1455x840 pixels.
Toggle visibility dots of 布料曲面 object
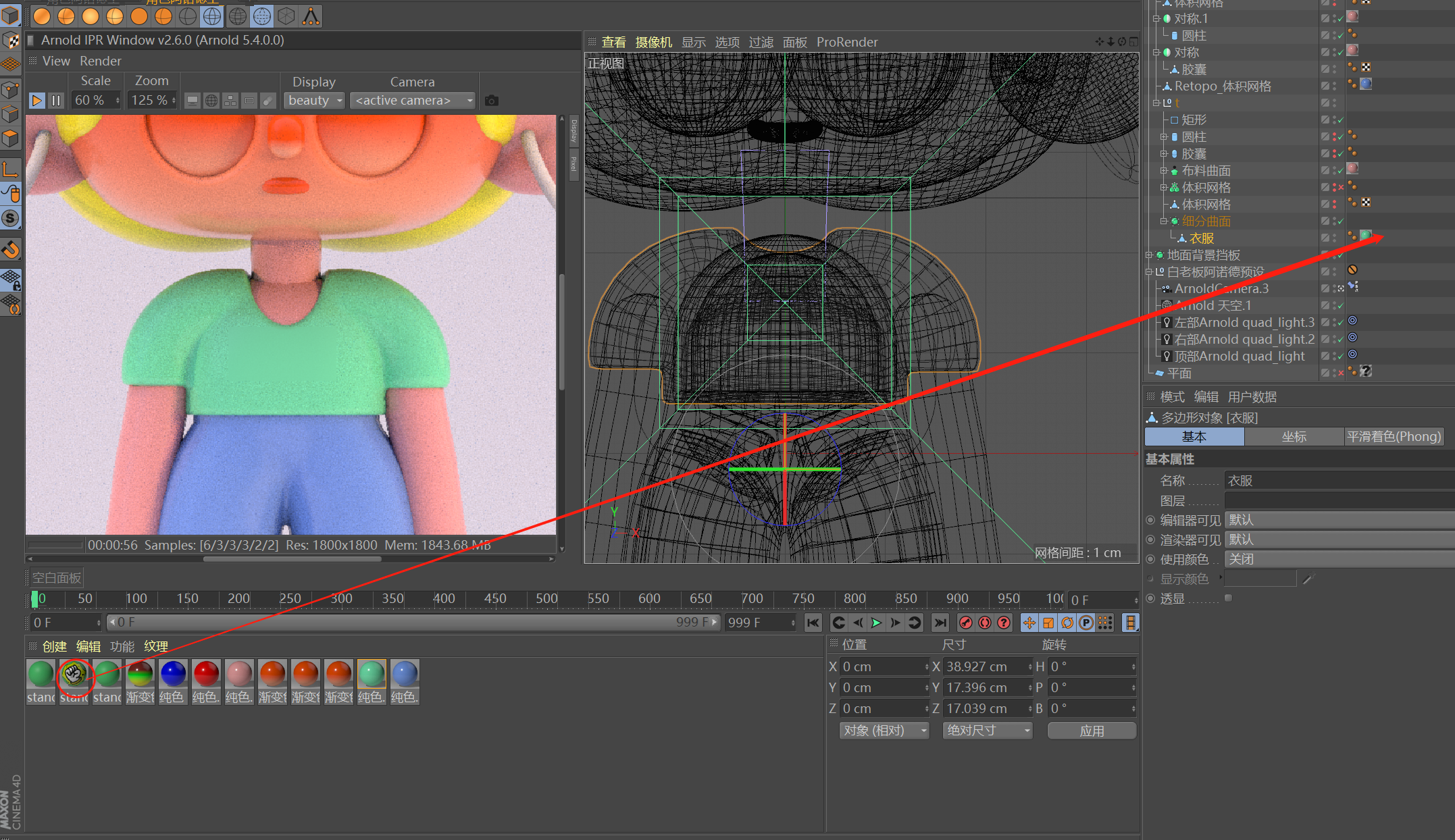point(1334,171)
